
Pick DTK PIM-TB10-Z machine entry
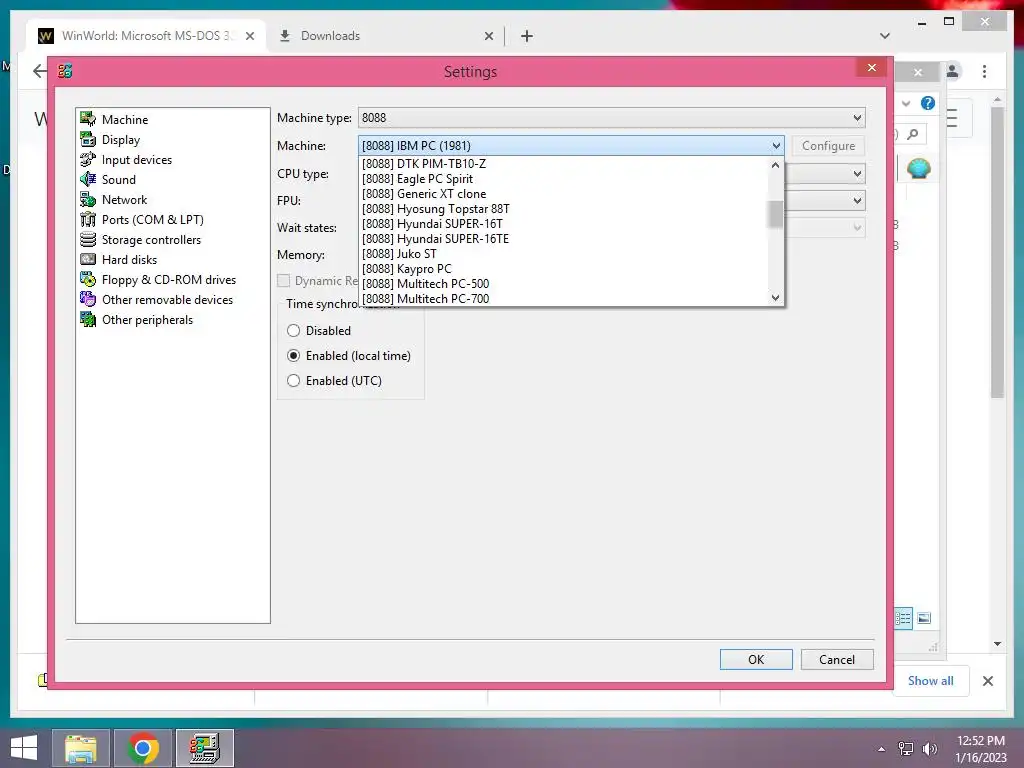tap(564, 164)
